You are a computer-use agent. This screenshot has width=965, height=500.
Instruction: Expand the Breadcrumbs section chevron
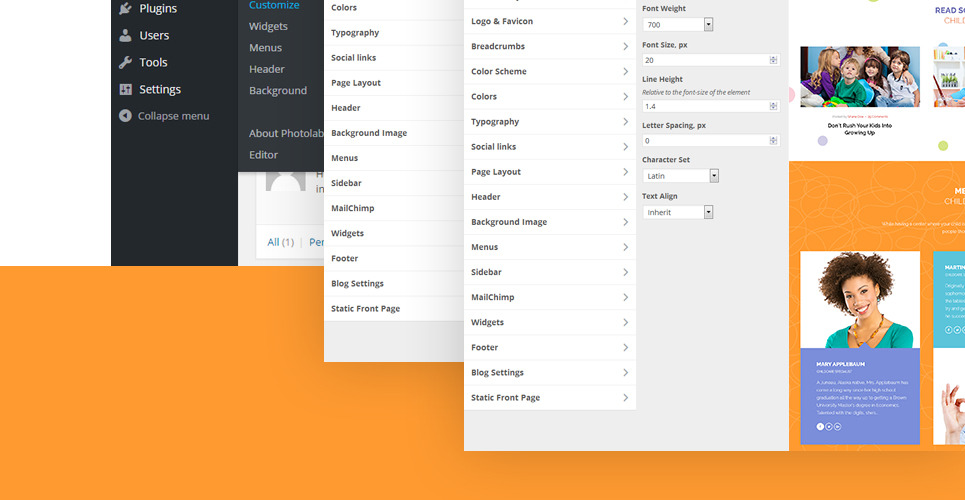coord(625,46)
